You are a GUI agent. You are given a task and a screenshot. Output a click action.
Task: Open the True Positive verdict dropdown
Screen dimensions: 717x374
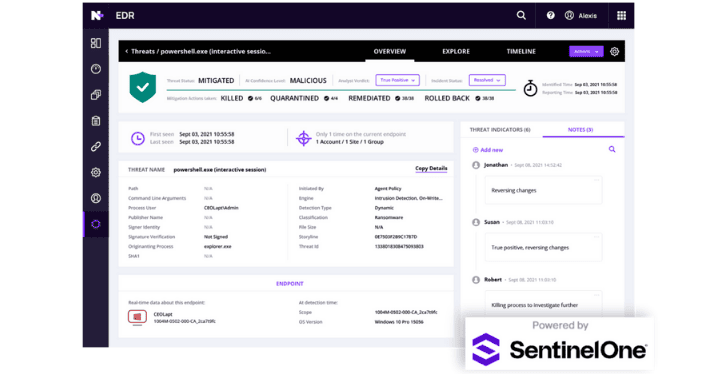point(397,80)
